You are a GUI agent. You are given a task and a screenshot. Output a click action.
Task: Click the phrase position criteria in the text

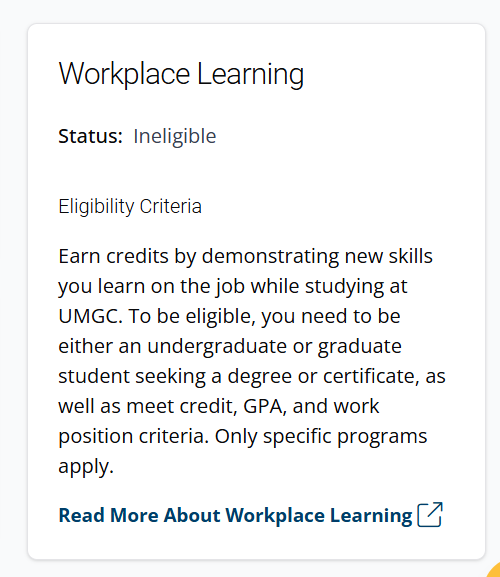[133, 437]
